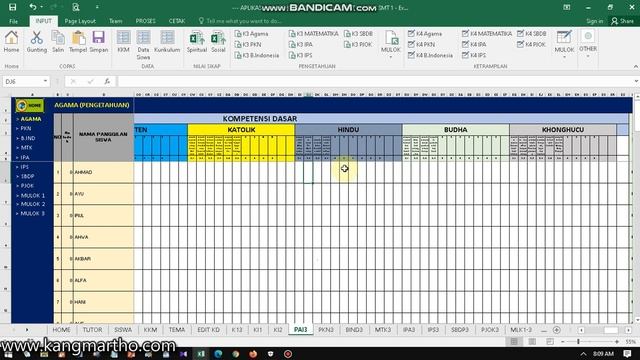
Task: Open K3 PKN sheet button
Action: (x=248, y=44)
